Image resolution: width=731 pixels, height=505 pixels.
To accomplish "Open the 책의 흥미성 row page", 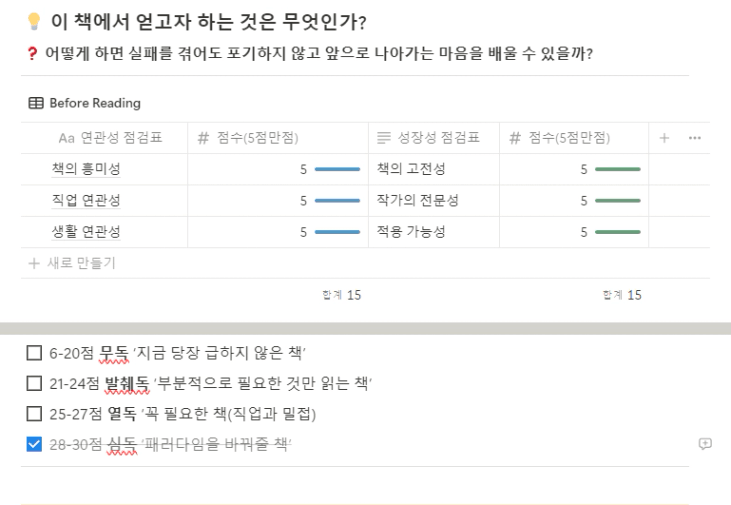I will pyautogui.click(x=86, y=169).
